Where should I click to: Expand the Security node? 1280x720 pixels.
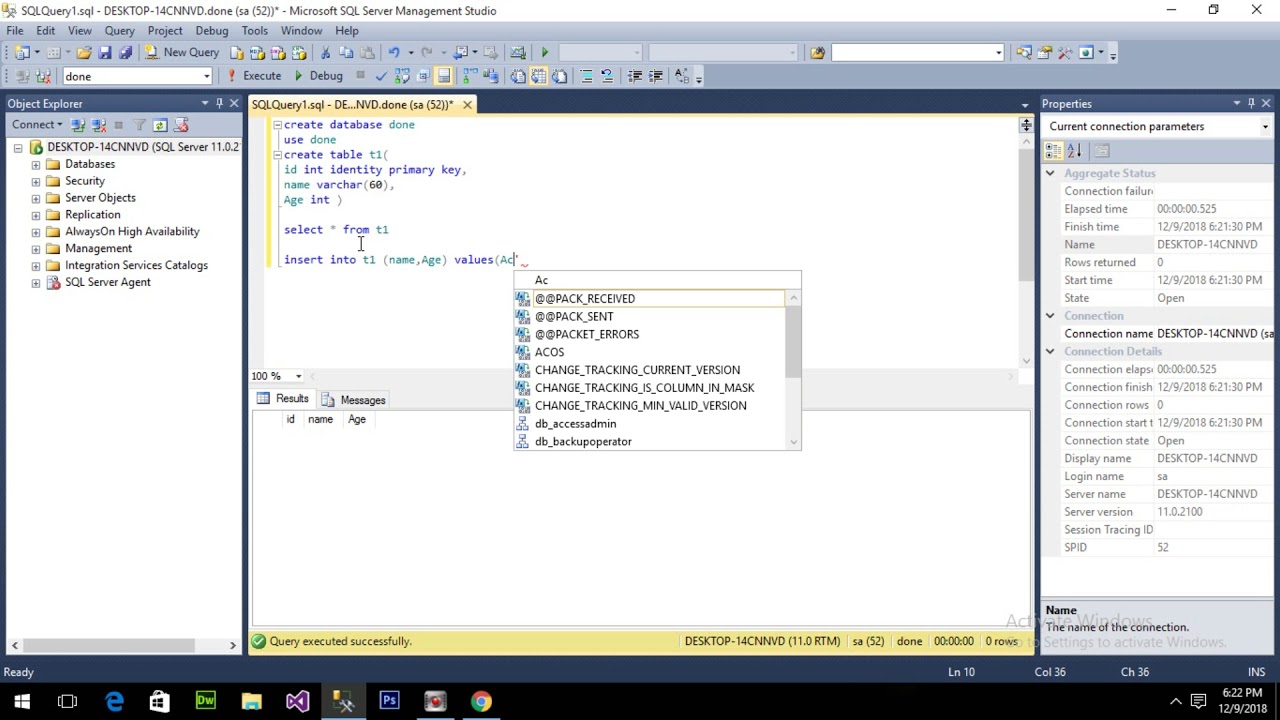(x=36, y=181)
